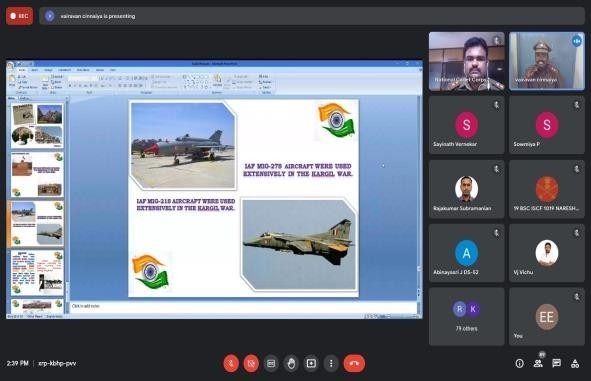The width and height of the screenshot is (591, 381).
Task: Select National Cadet Corps video tile
Action: pos(467,61)
